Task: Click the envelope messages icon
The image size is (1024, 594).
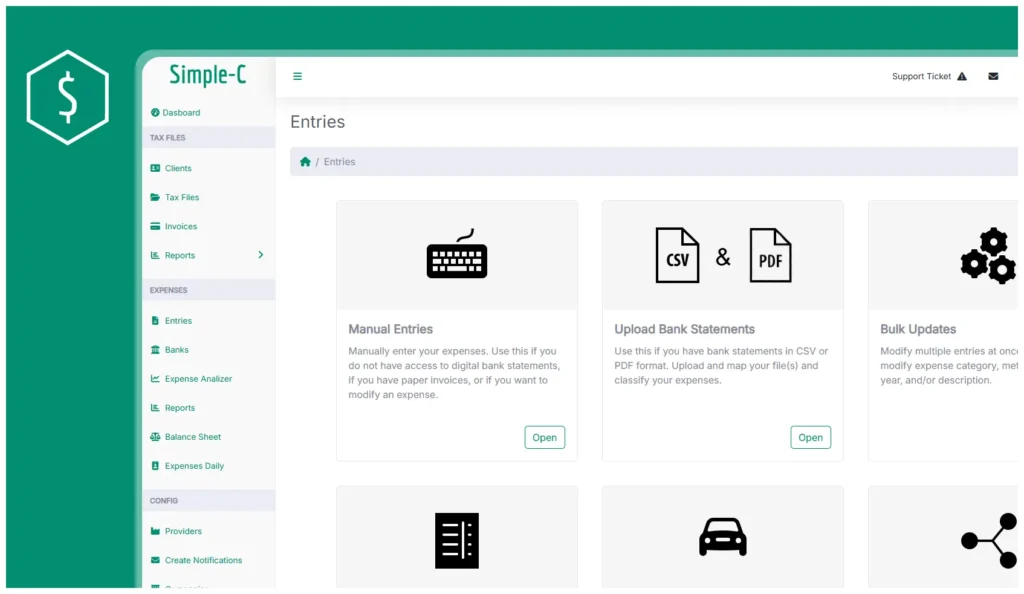Action: click(992, 75)
